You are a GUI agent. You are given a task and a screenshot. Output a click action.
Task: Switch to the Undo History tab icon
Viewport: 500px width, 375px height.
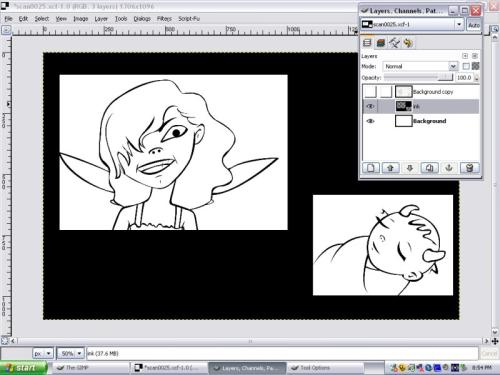tap(408, 43)
